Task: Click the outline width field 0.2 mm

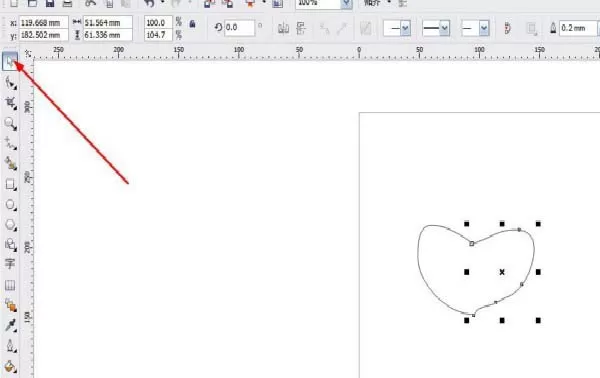Action: [578, 28]
